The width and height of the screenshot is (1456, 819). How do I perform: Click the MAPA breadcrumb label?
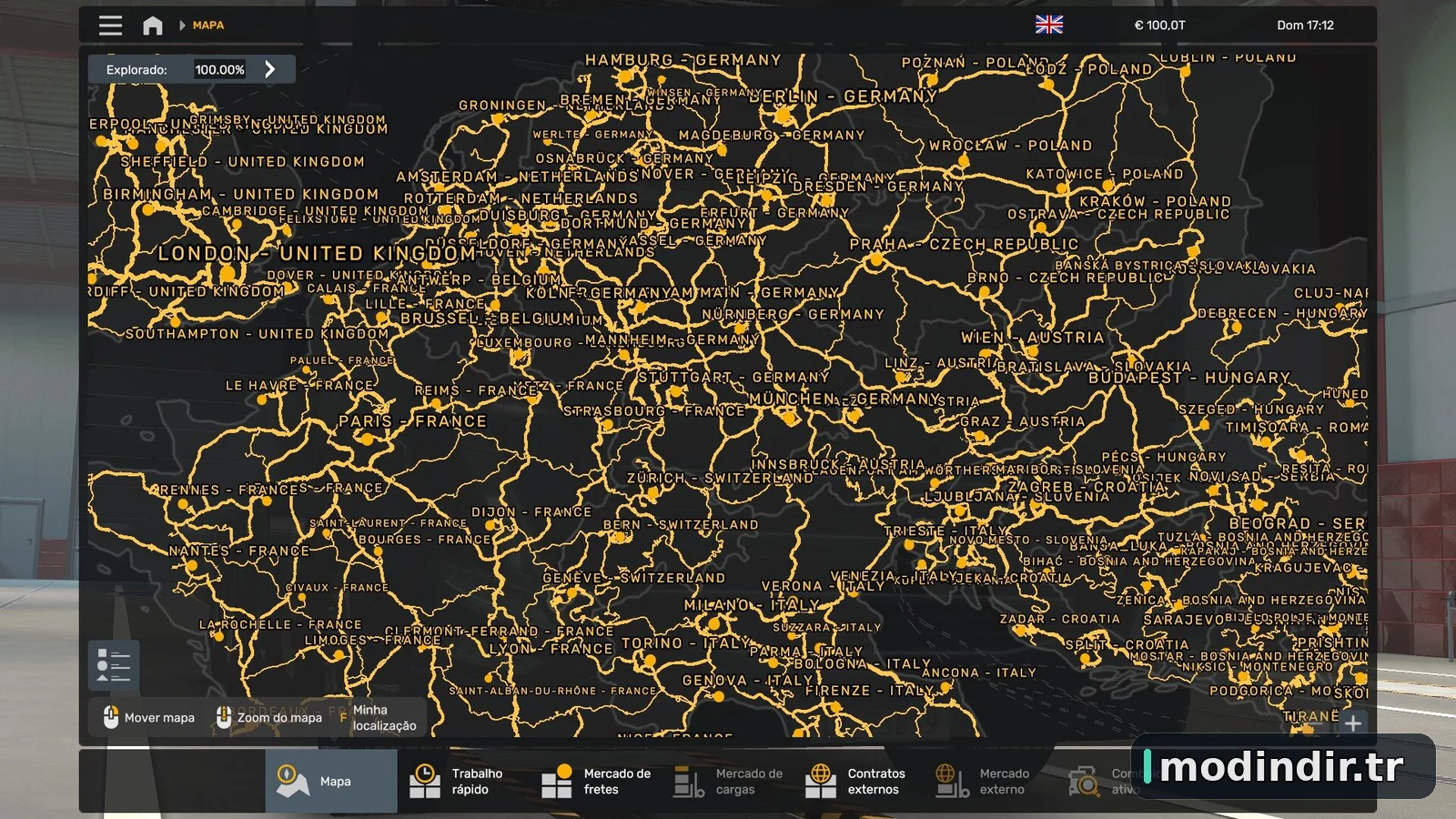tap(208, 25)
